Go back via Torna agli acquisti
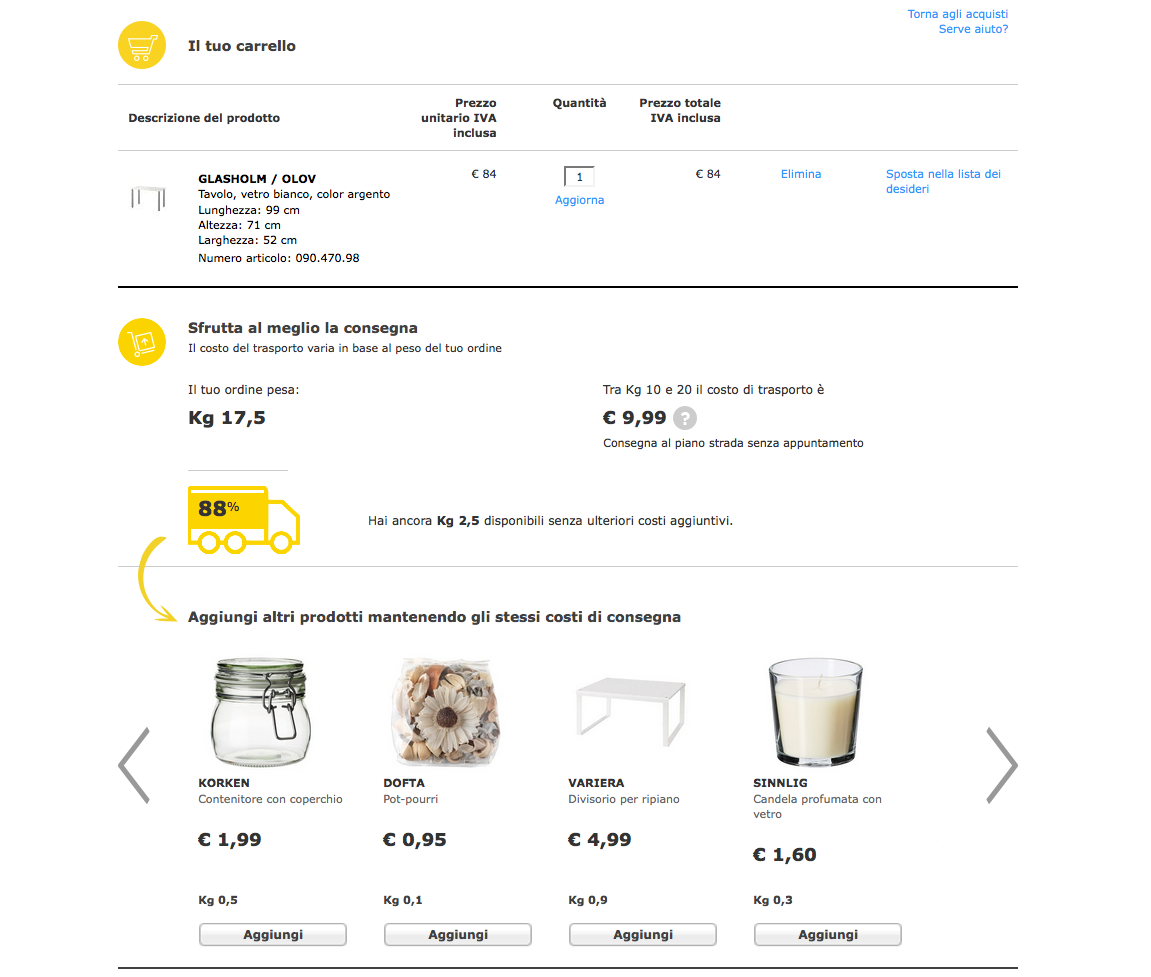Screen dimensions: 1151x977 [x=957, y=14]
